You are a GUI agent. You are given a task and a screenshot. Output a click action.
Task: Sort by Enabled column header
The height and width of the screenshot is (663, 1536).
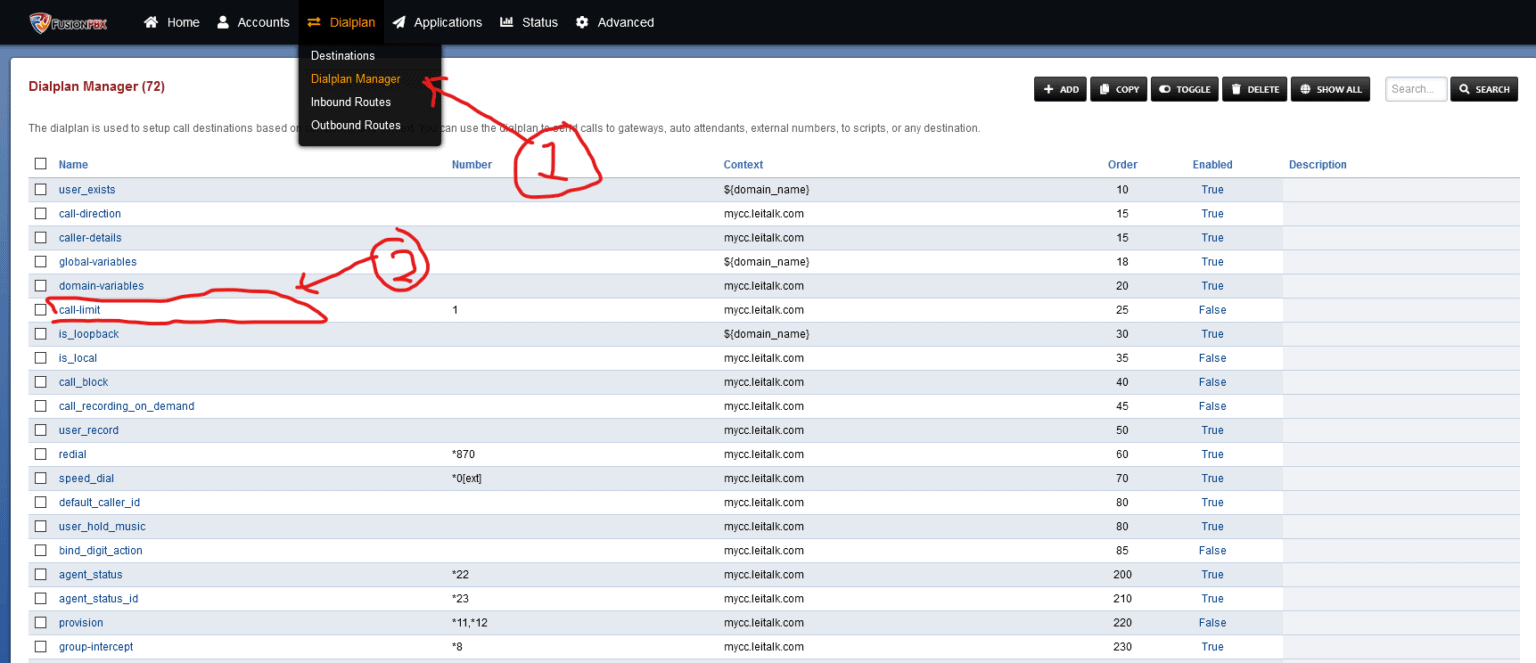point(1212,165)
